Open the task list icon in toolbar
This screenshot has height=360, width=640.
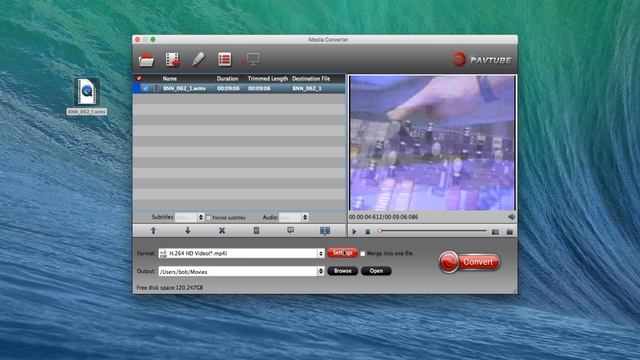(x=224, y=60)
